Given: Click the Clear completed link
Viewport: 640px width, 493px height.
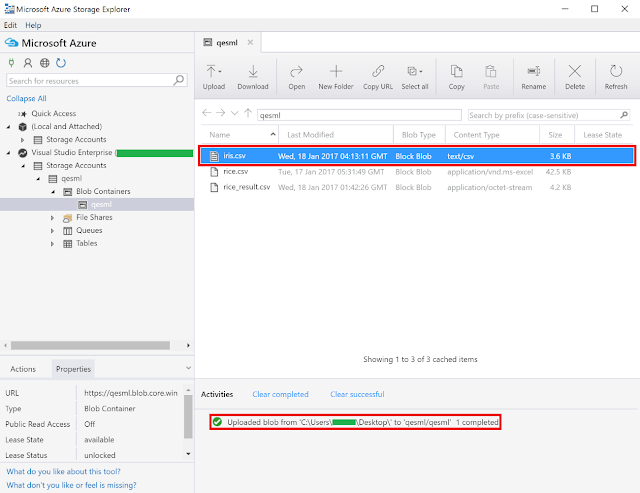Looking at the screenshot, I should (x=280, y=395).
